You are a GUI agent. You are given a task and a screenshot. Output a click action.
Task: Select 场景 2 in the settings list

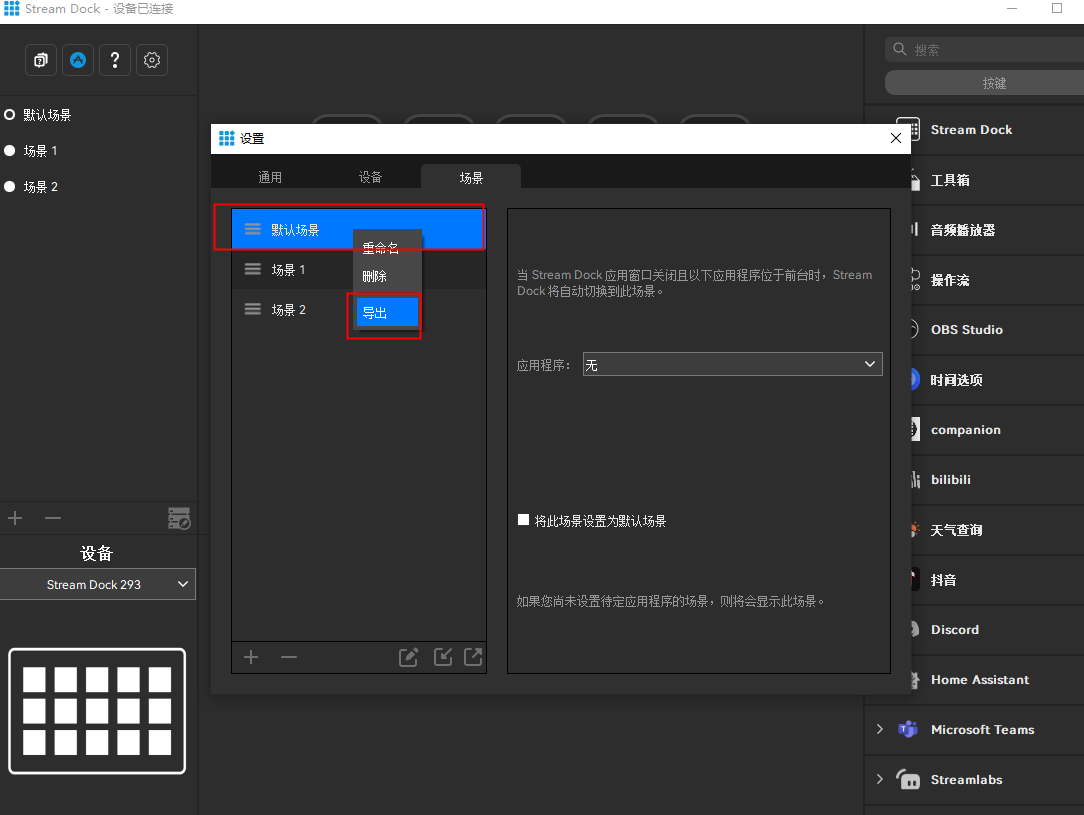coord(359,309)
